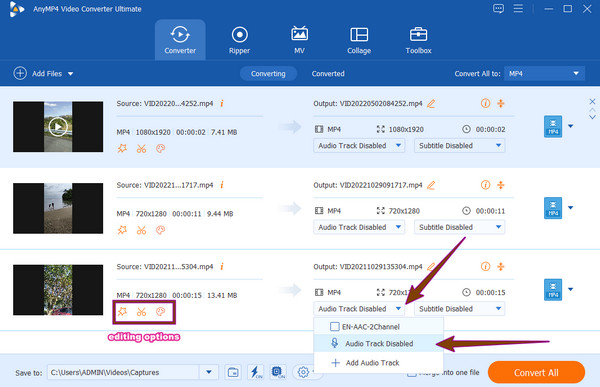Show source info for VID20220...4252.mp4

222,103
